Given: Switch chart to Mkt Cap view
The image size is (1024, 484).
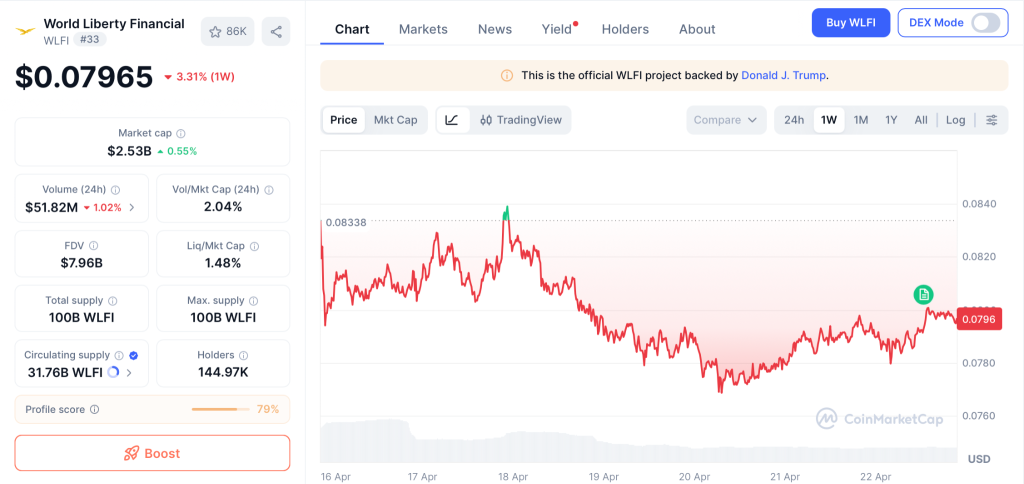Looking at the screenshot, I should [x=395, y=120].
